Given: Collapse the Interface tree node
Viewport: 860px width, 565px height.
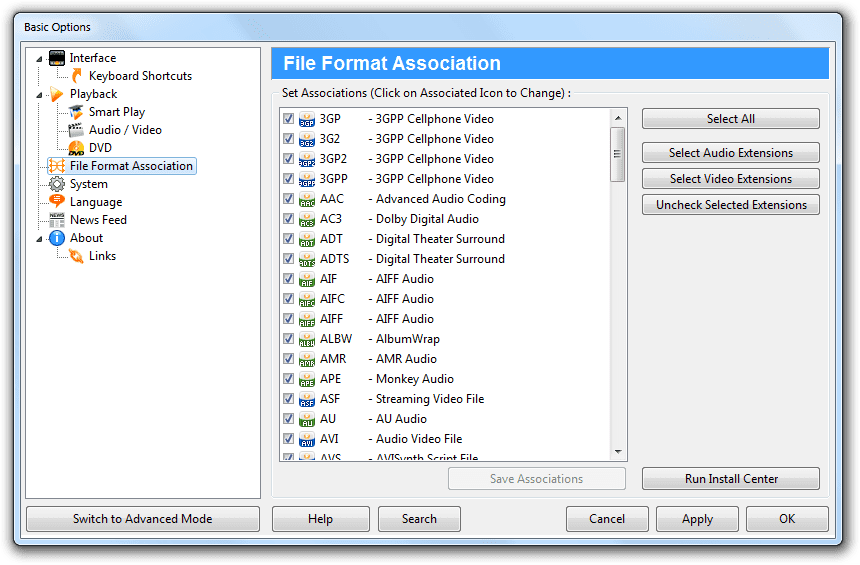Looking at the screenshot, I should [x=39, y=59].
